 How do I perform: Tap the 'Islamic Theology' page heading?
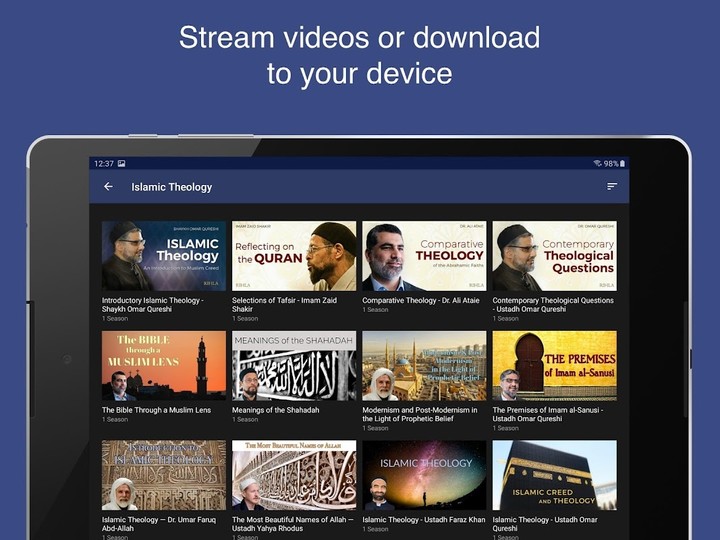(172, 187)
